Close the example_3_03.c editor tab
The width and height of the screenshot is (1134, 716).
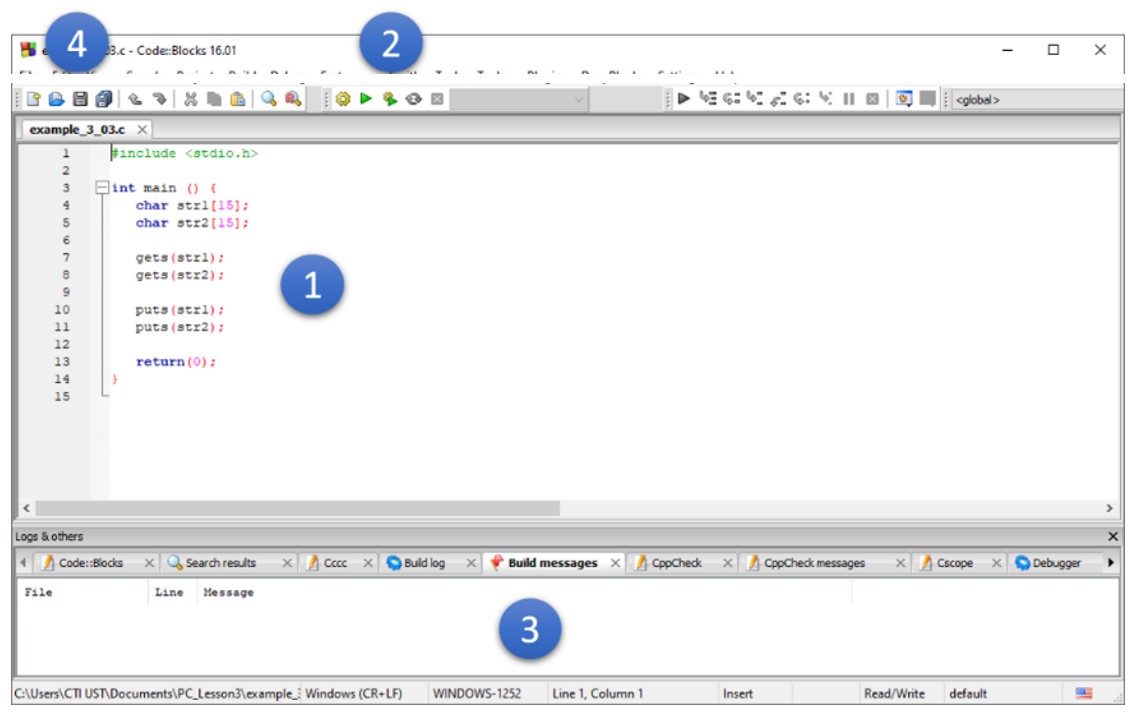(142, 130)
